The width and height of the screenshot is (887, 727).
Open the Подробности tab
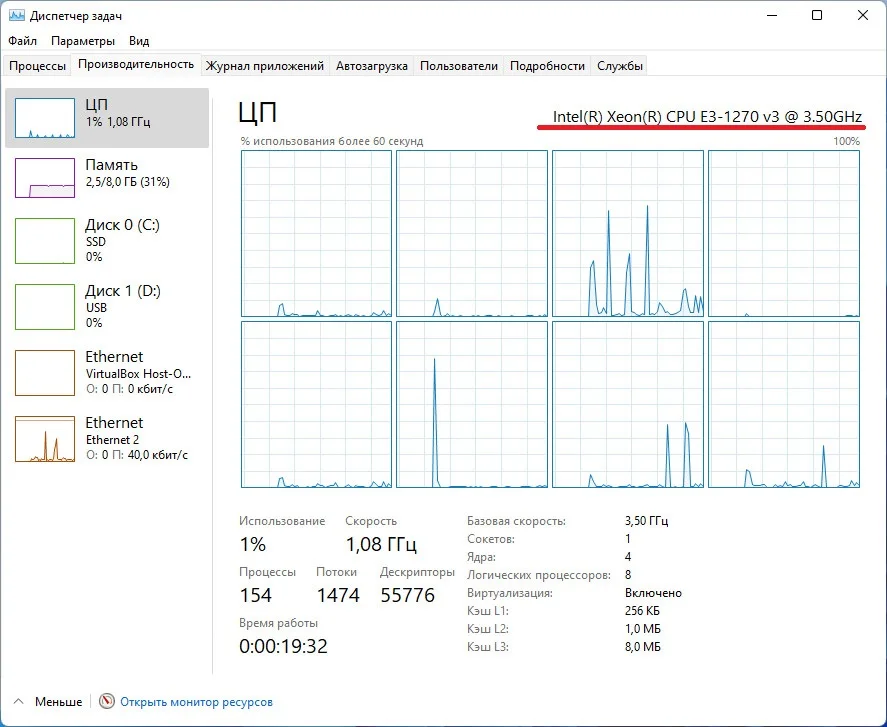click(x=547, y=66)
